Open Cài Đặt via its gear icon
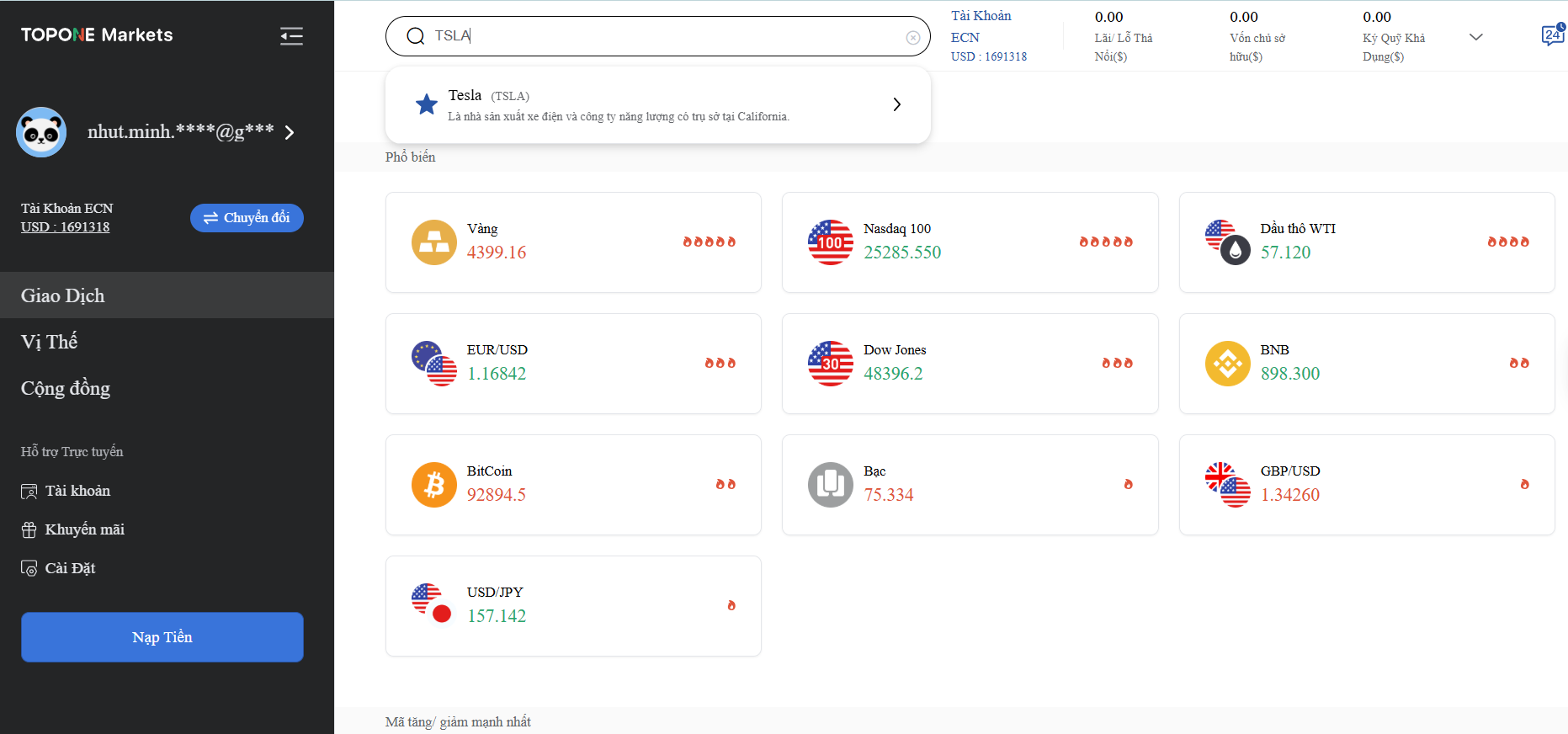The width and height of the screenshot is (1568, 734). 28,567
